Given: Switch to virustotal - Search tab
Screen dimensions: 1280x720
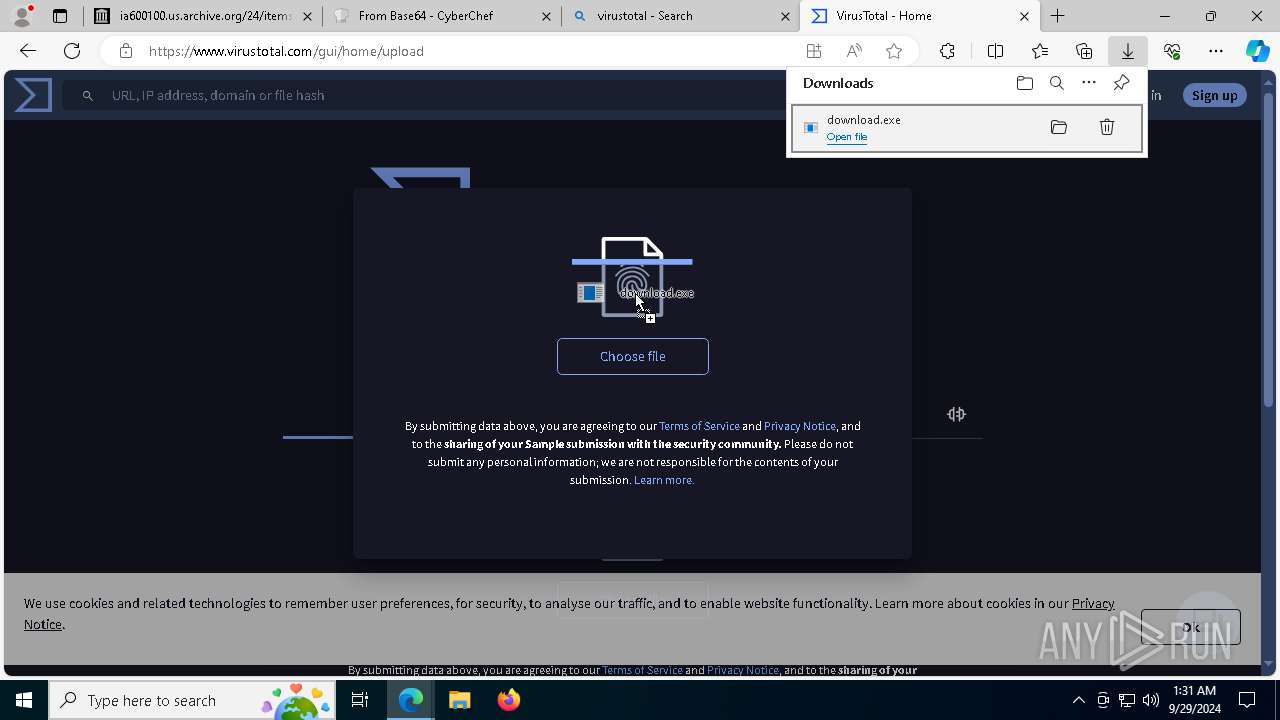Looking at the screenshot, I should [680, 16].
